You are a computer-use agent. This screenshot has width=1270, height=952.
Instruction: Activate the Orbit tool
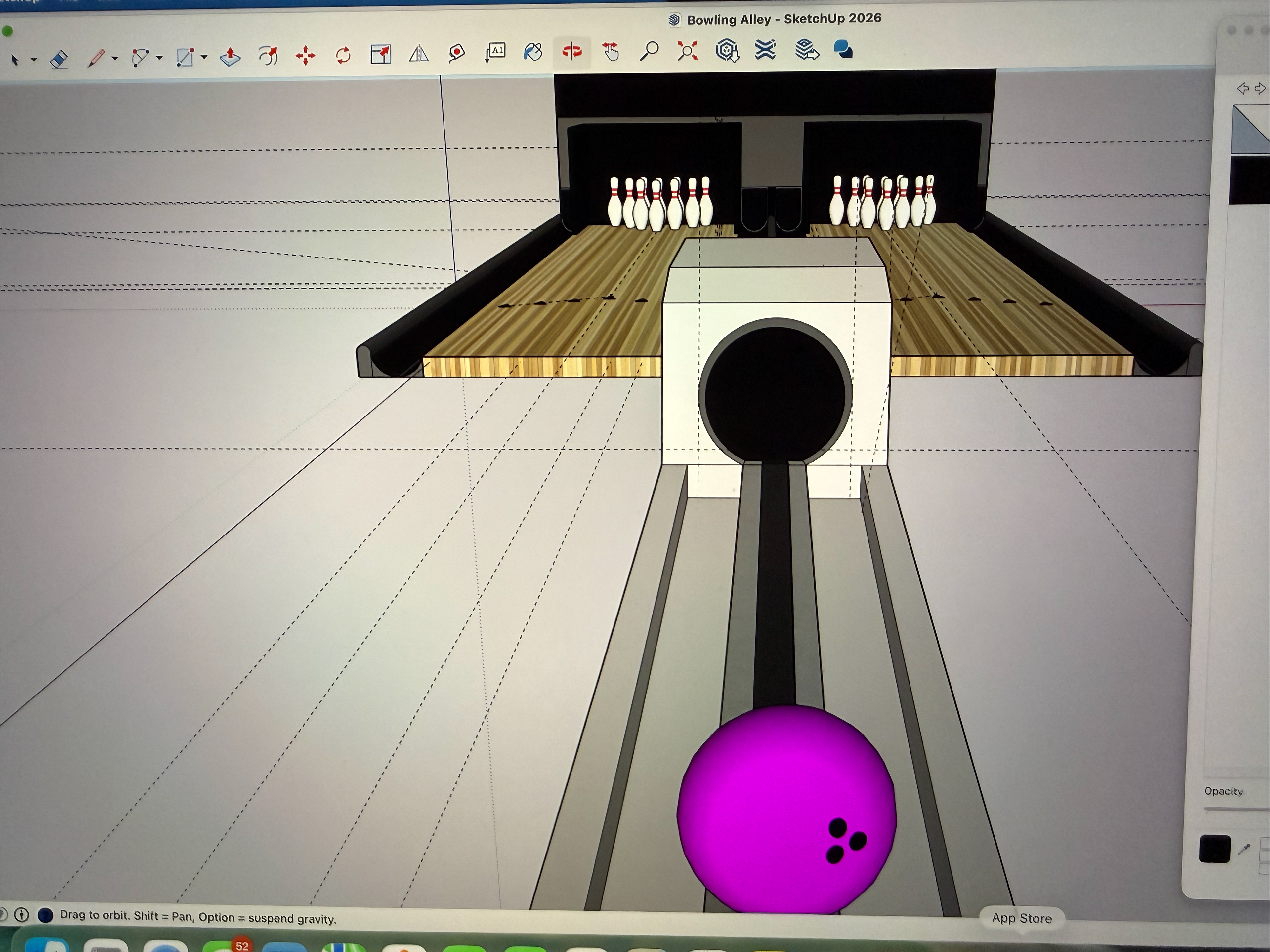click(x=572, y=52)
